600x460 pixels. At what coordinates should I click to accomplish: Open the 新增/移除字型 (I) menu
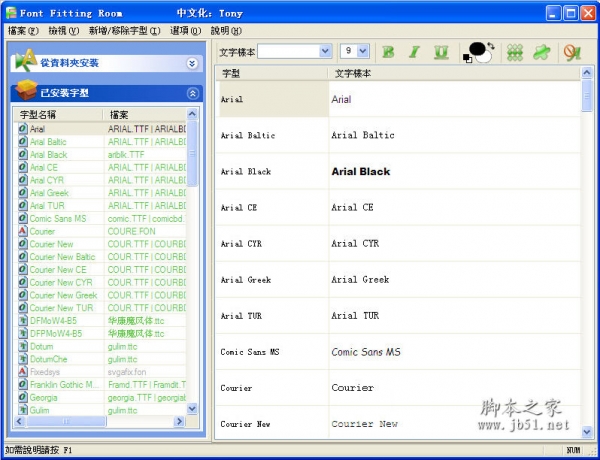tap(124, 31)
